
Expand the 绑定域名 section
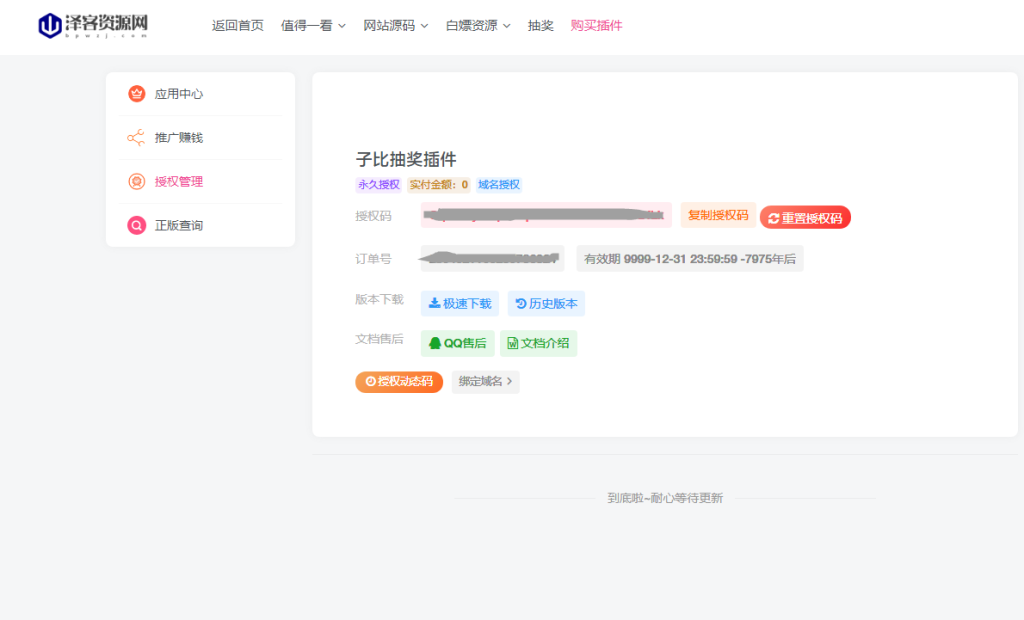click(x=485, y=382)
